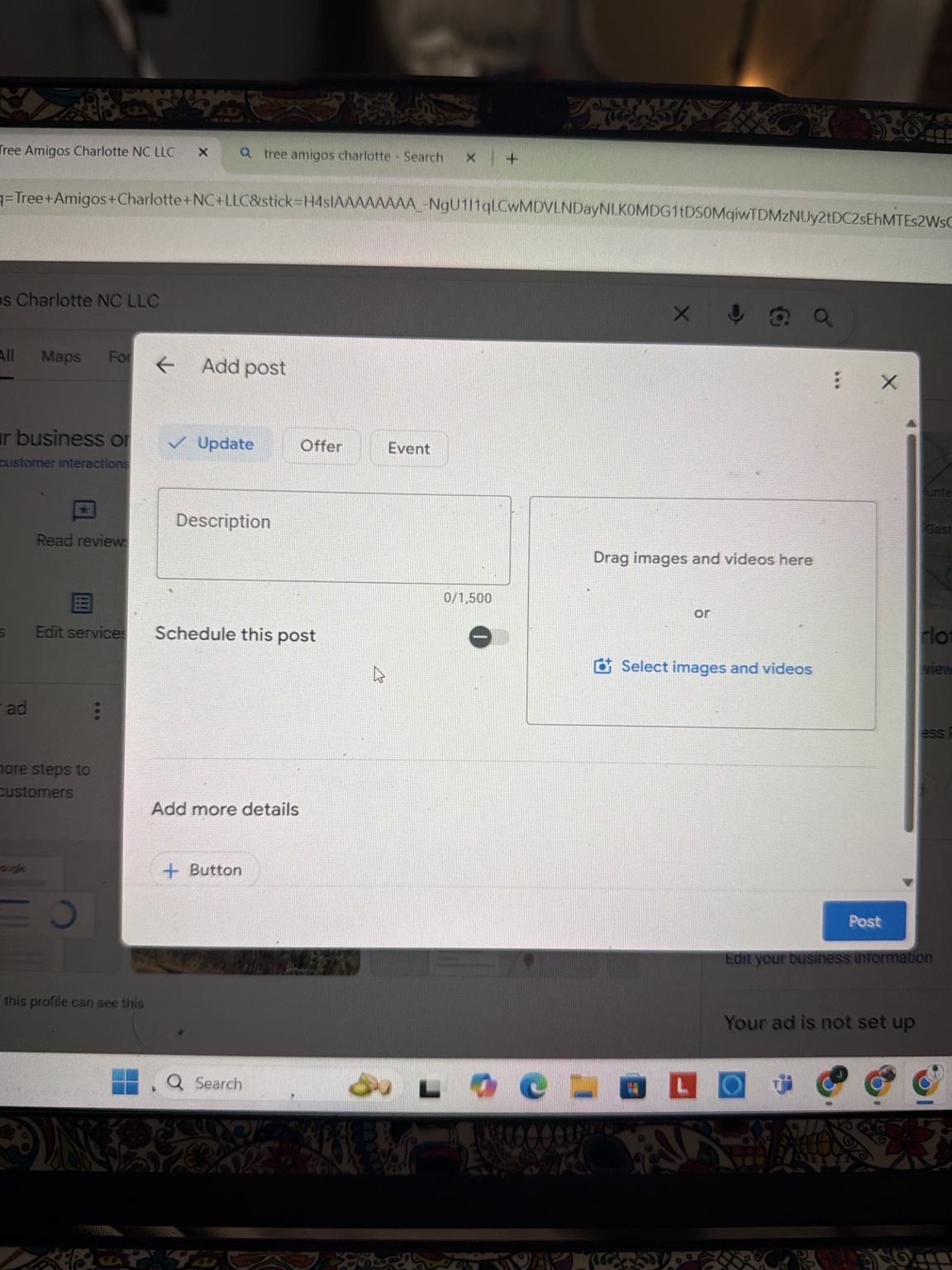Image resolution: width=952 pixels, height=1270 pixels.
Task: Open File Explorer from taskbar
Action: (583, 1086)
